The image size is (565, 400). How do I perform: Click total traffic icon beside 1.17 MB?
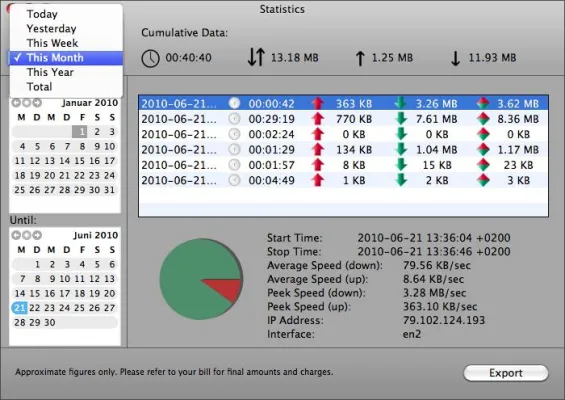pyautogui.click(x=483, y=150)
